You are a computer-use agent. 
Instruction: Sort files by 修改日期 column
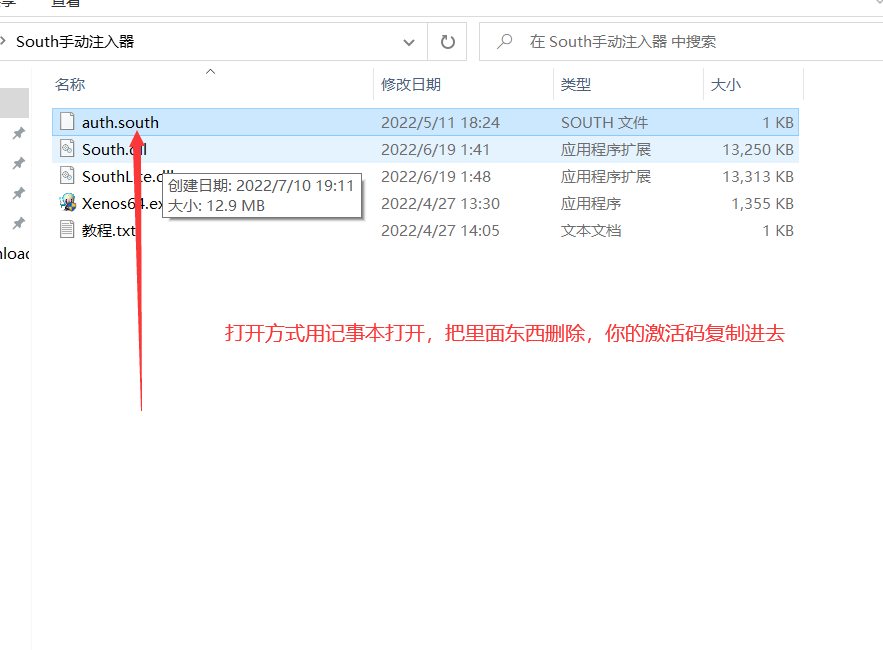pos(411,84)
